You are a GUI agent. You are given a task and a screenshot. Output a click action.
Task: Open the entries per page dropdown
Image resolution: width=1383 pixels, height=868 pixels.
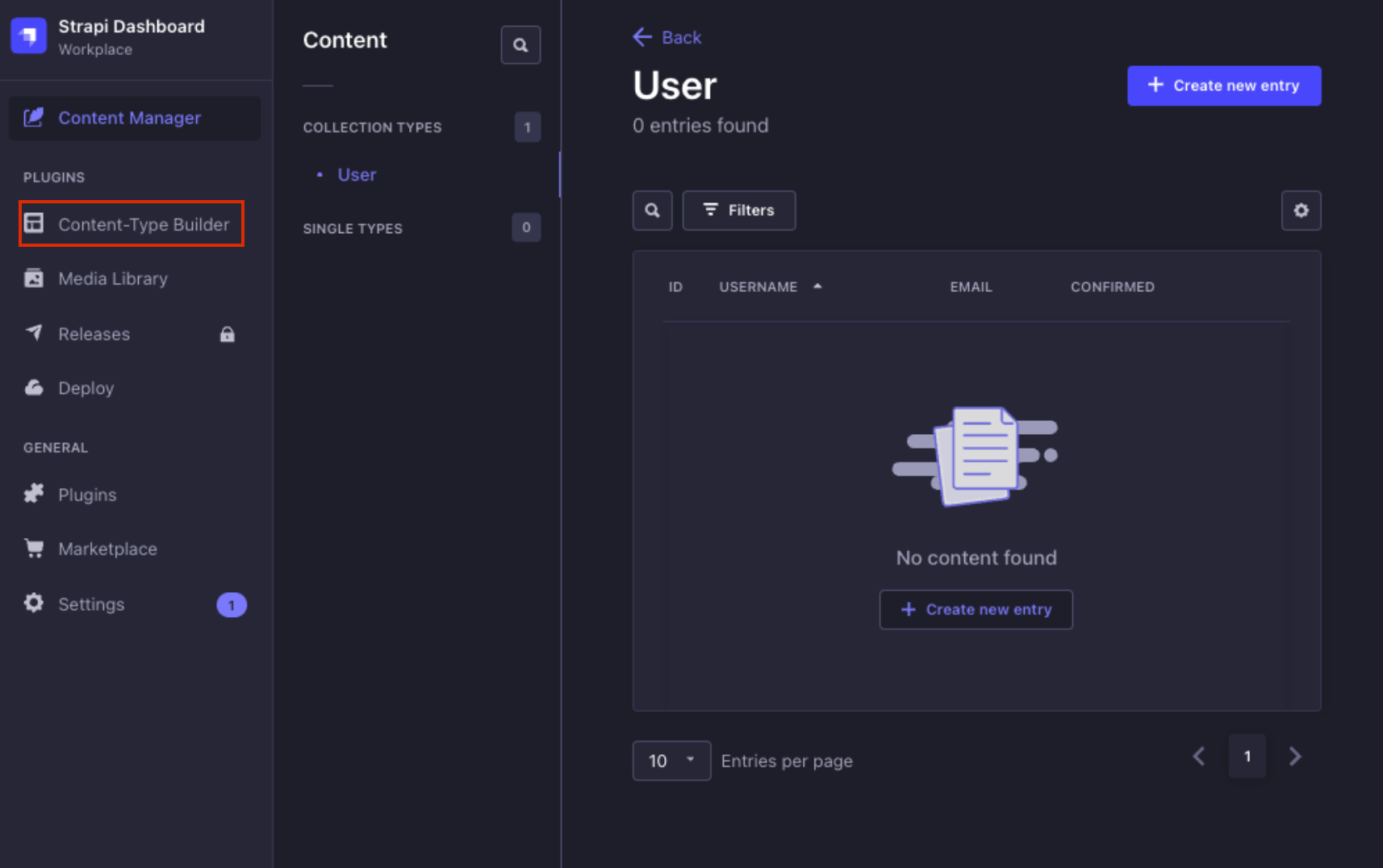pyautogui.click(x=672, y=761)
